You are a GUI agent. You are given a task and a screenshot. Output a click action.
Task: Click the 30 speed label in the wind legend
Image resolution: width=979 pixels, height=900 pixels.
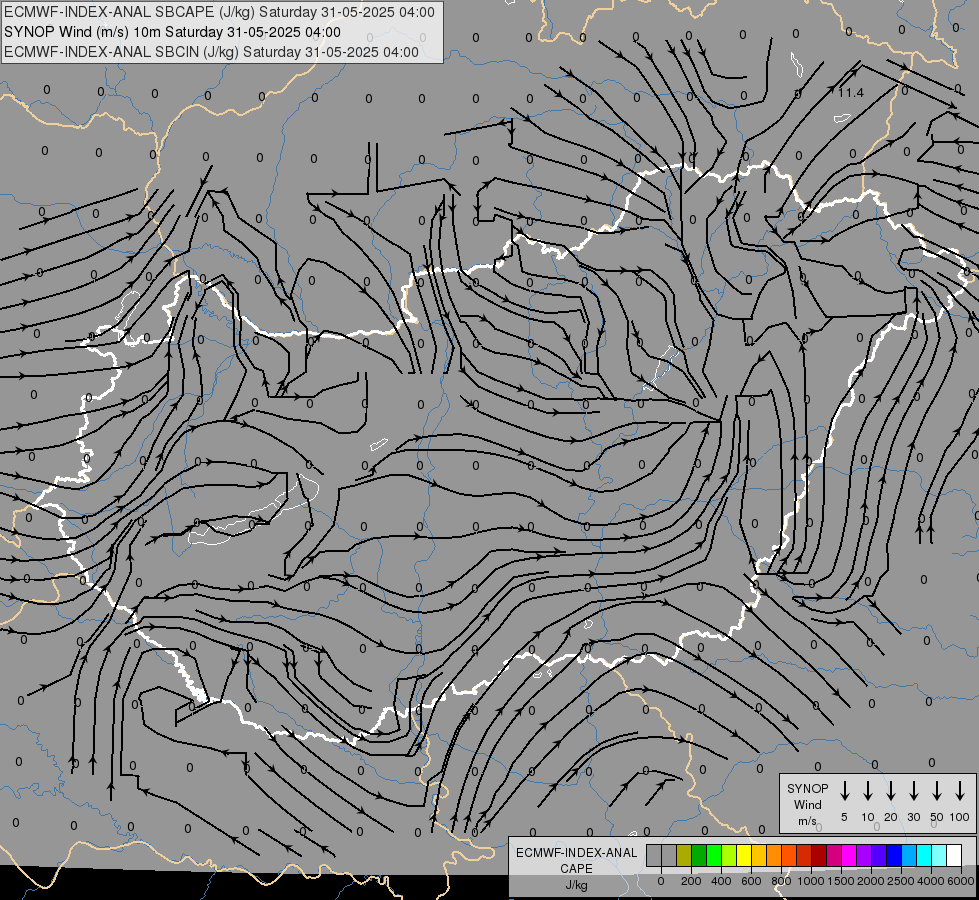913,817
